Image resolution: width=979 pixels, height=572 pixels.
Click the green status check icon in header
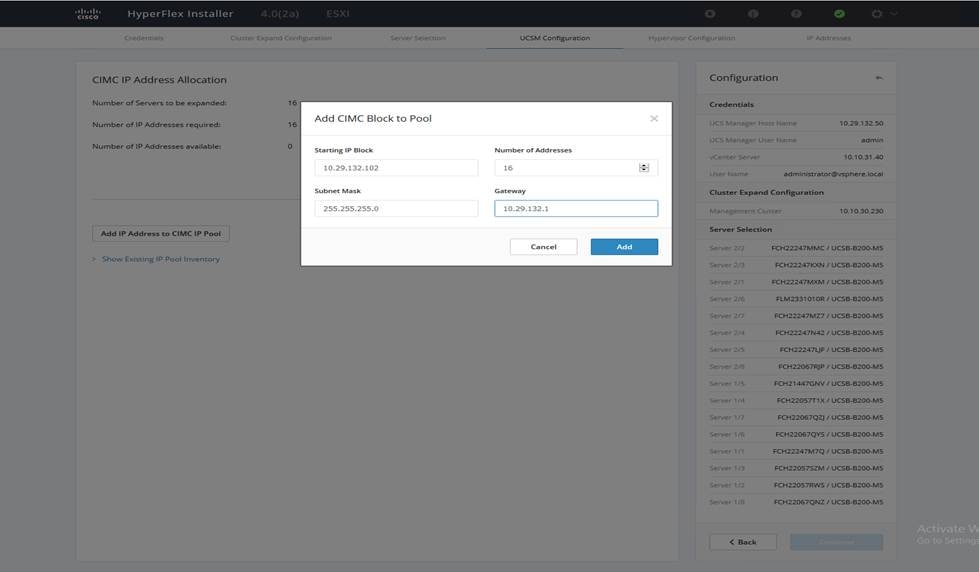click(x=839, y=14)
